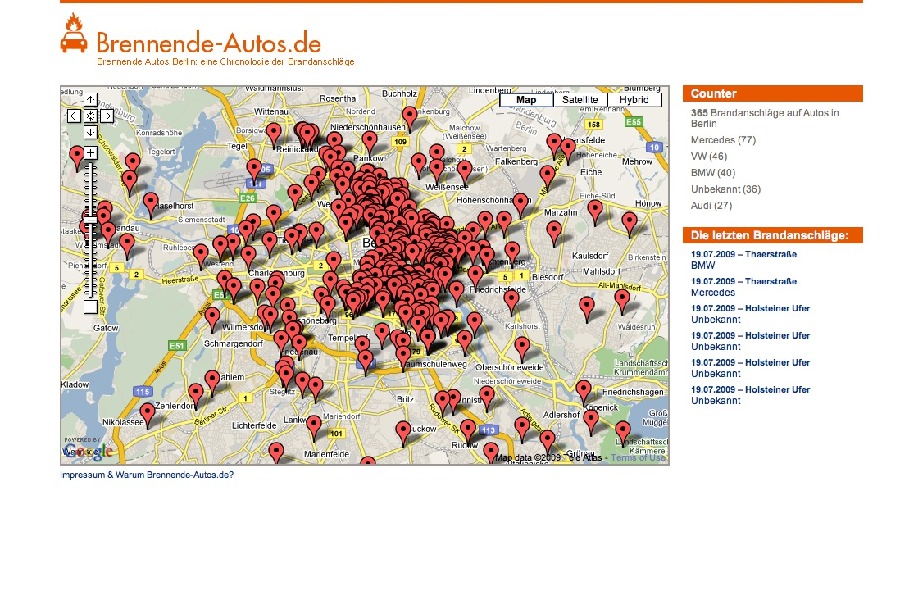Viewport: 900px width, 600px height.
Task: Click the Unbekannt (36) counter entry
Action: pos(726,189)
